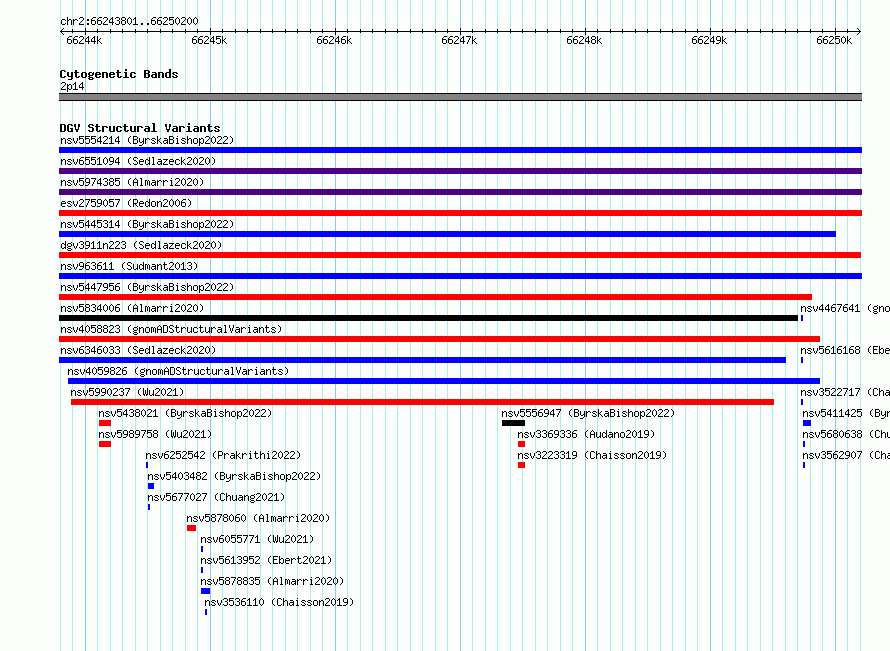The width and height of the screenshot is (890, 651).
Task: Click nsv4058823 (gnomADStructuralVariants) label
Action: click(x=171, y=329)
